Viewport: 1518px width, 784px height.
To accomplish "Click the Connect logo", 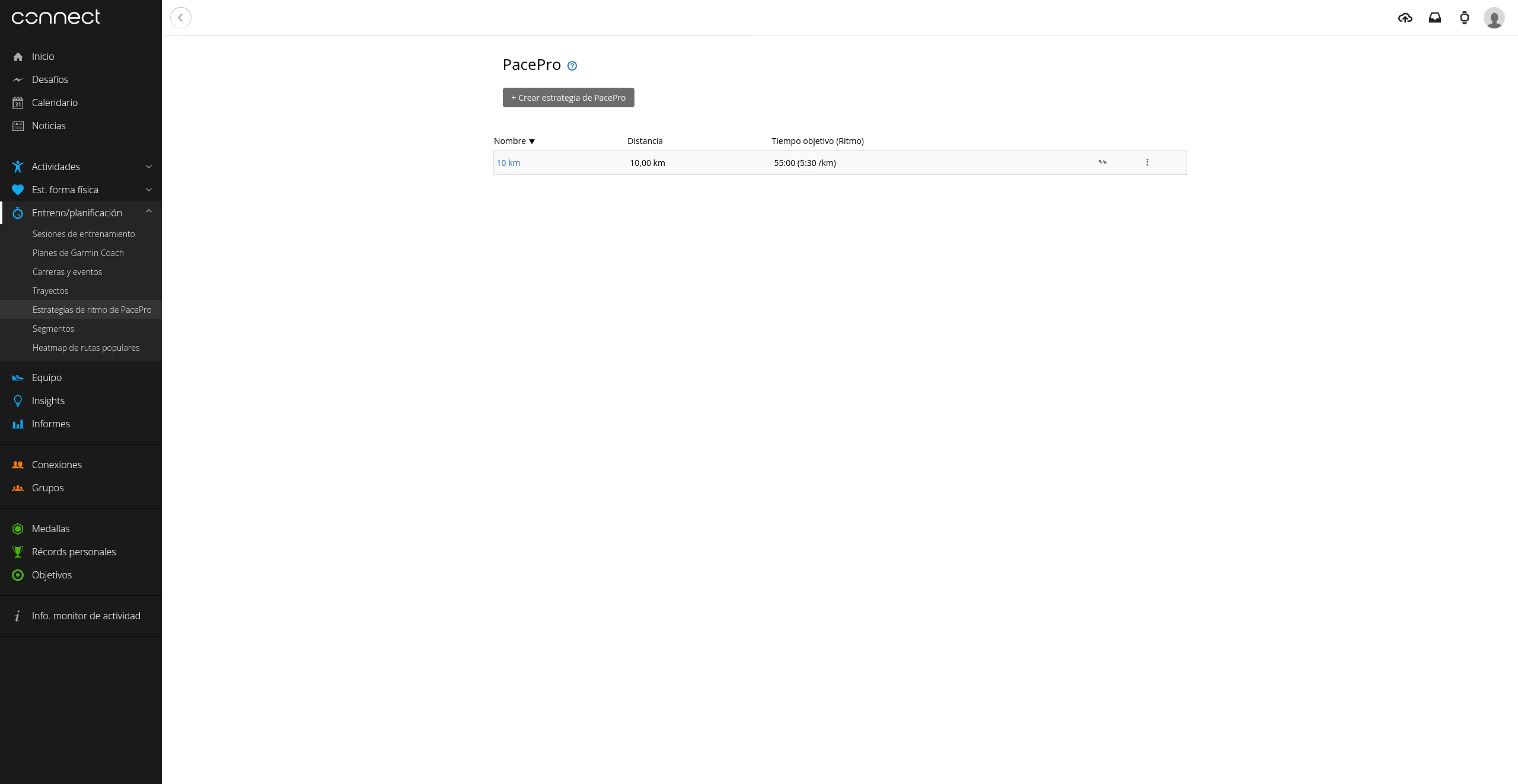I will click(56, 17).
